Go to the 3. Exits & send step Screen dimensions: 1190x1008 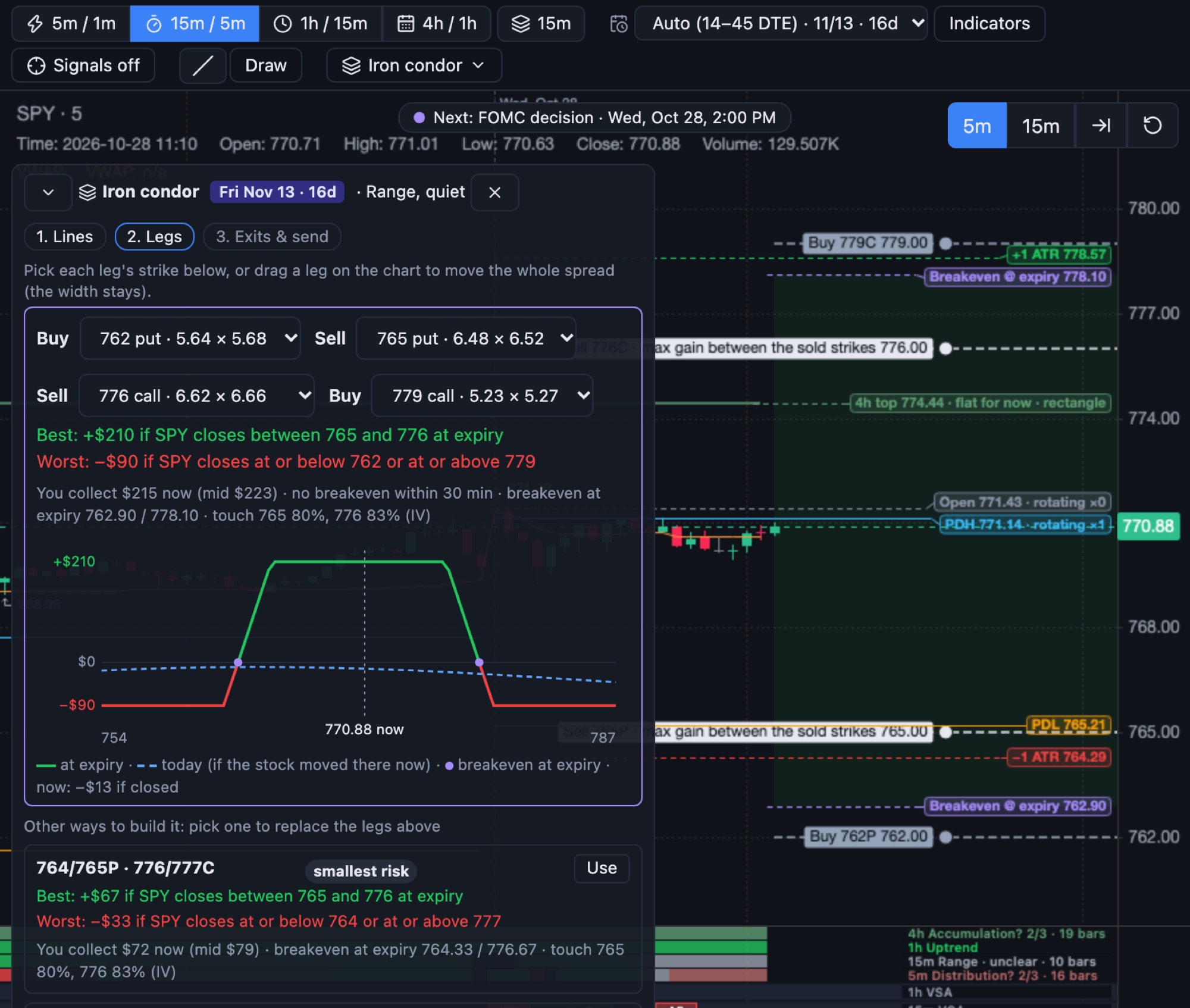pyautogui.click(x=272, y=237)
